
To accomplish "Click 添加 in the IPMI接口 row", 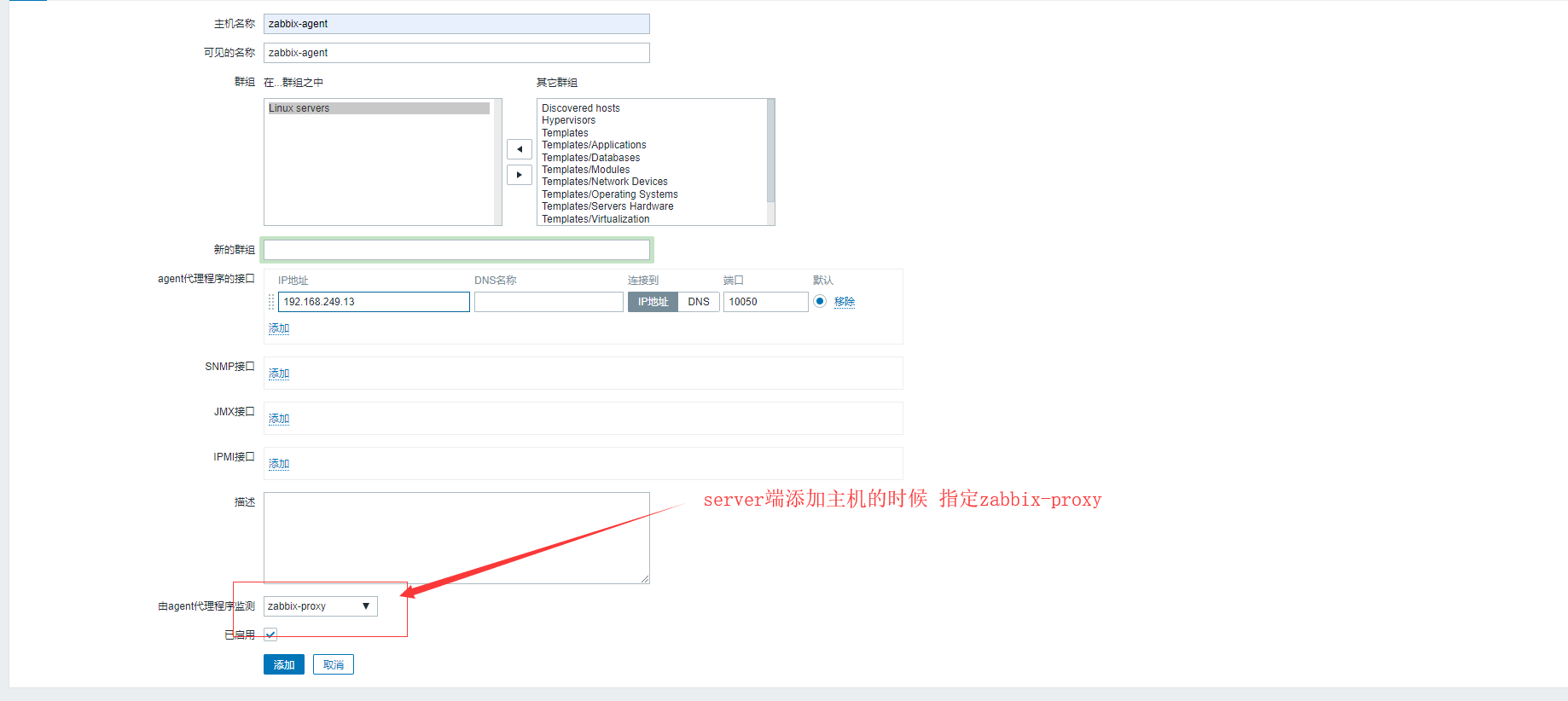I will pos(279,464).
